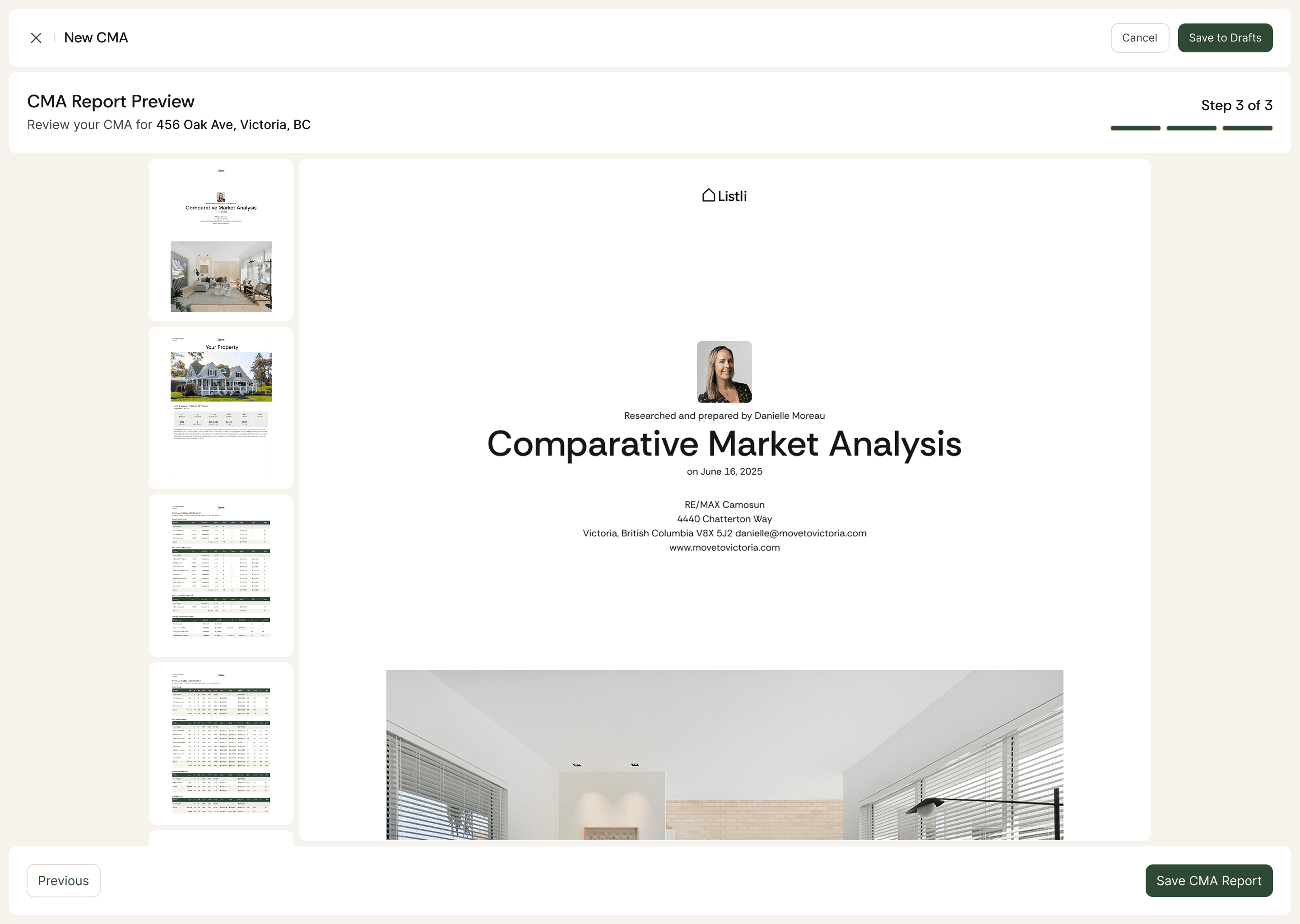Open the fourth page thumbnail with detailed summary tables
Image resolution: width=1300 pixels, height=924 pixels.
tap(221, 744)
